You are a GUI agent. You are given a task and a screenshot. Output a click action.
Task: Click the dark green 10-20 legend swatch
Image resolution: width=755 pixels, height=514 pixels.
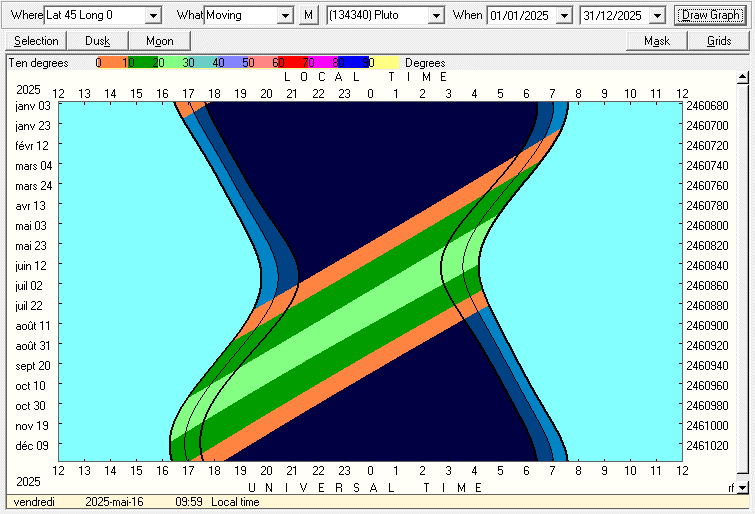[x=142, y=63]
